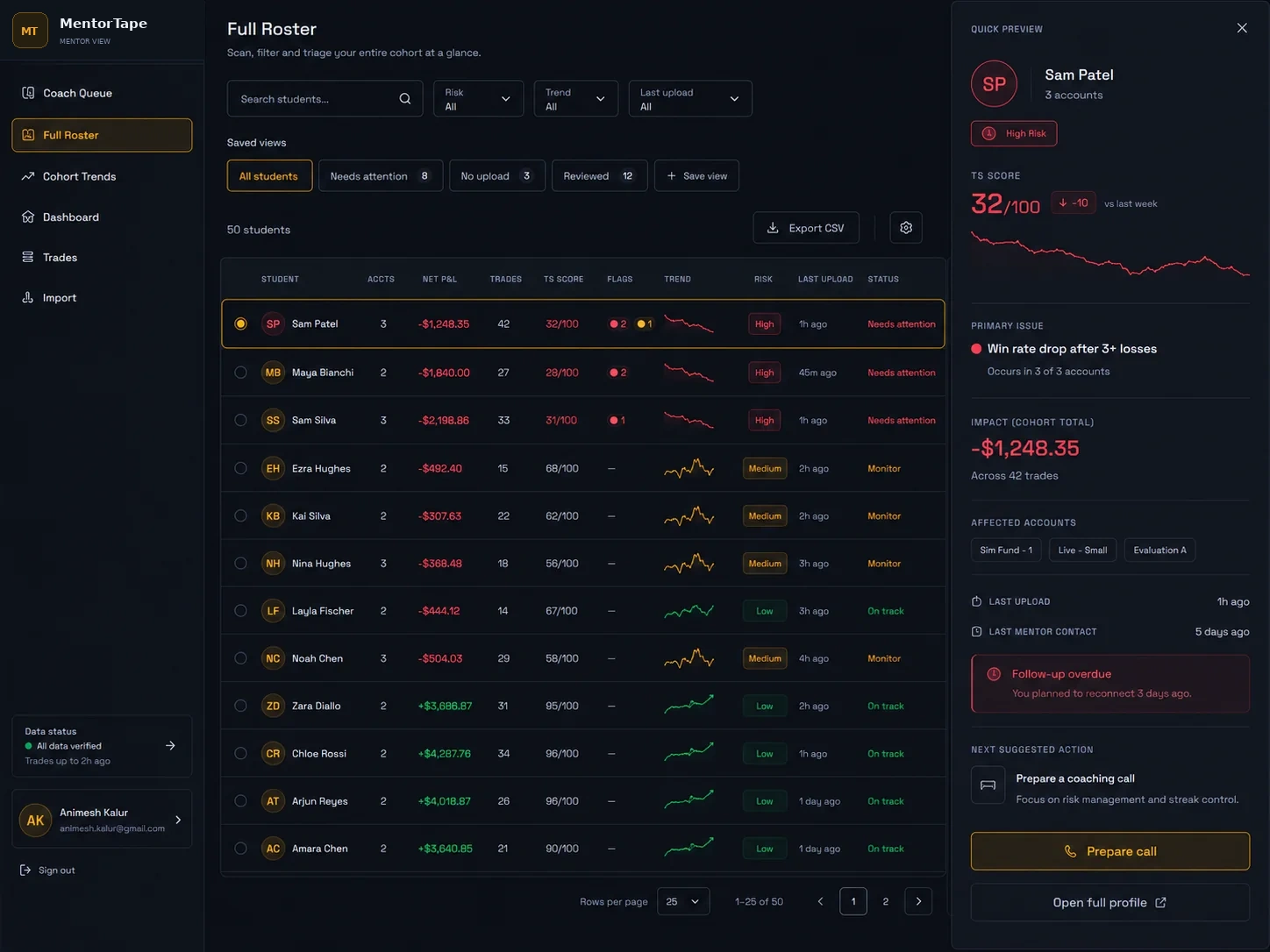This screenshot has width=1270, height=952.
Task: Click the Cohort Trends chart icon
Action: (x=28, y=176)
